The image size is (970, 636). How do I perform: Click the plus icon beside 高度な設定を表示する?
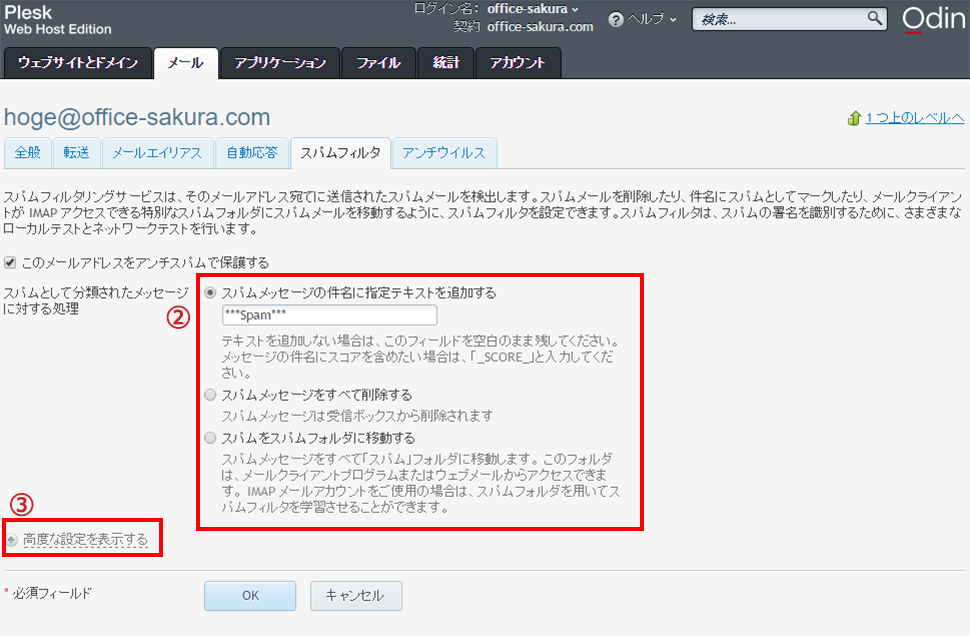pos(12,540)
